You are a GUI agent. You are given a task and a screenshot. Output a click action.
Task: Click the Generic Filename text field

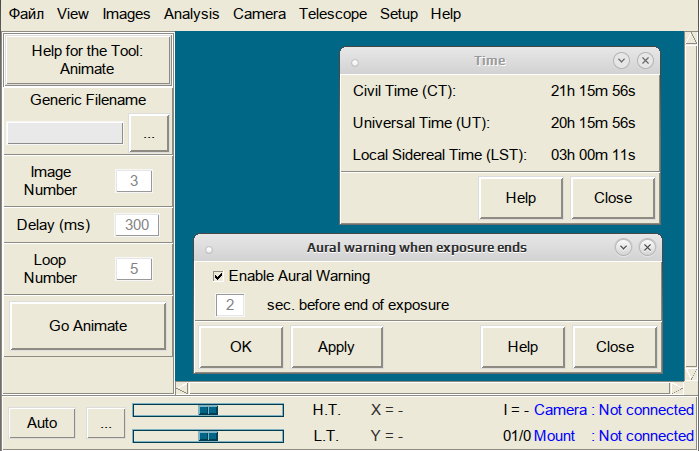(x=65, y=133)
